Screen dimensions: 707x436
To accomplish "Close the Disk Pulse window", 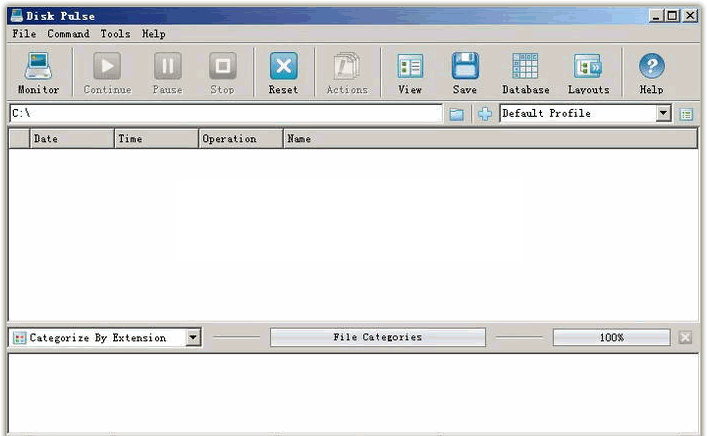I will [690, 16].
